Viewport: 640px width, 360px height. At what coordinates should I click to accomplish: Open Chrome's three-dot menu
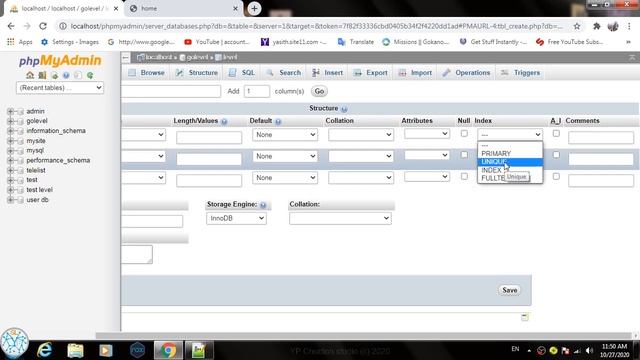tap(629, 26)
